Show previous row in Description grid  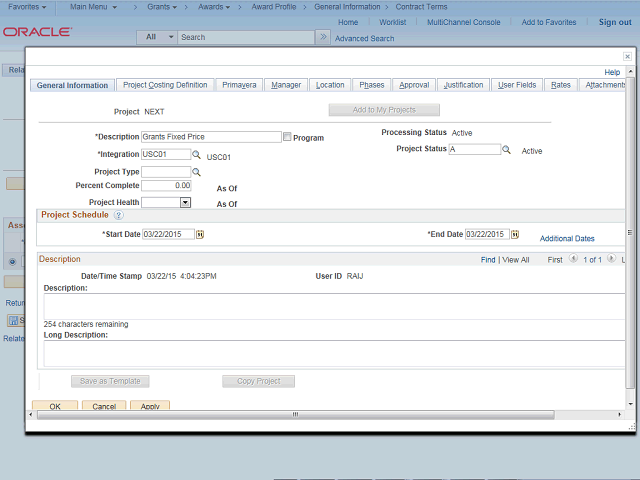coord(573,258)
